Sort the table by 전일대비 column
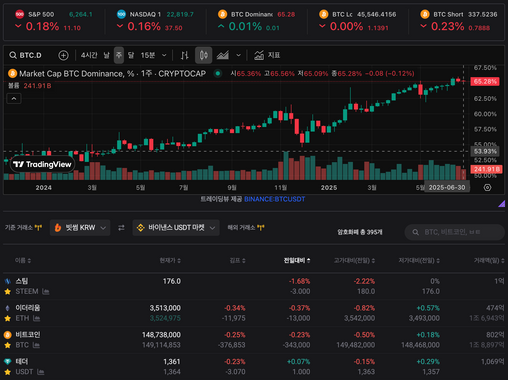This screenshot has width=508, height=380. pyautogui.click(x=297, y=260)
